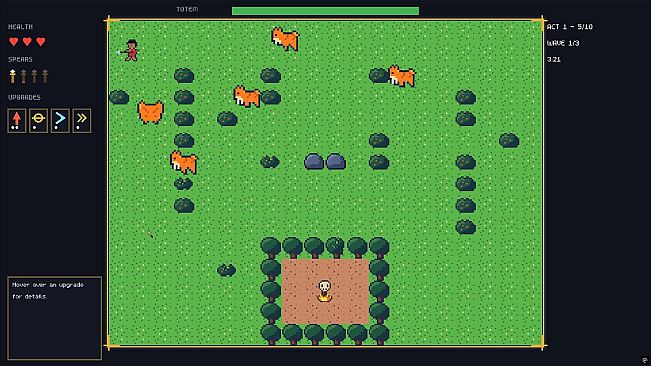Click the left gray boulder
651x366 pixels.
314,161
